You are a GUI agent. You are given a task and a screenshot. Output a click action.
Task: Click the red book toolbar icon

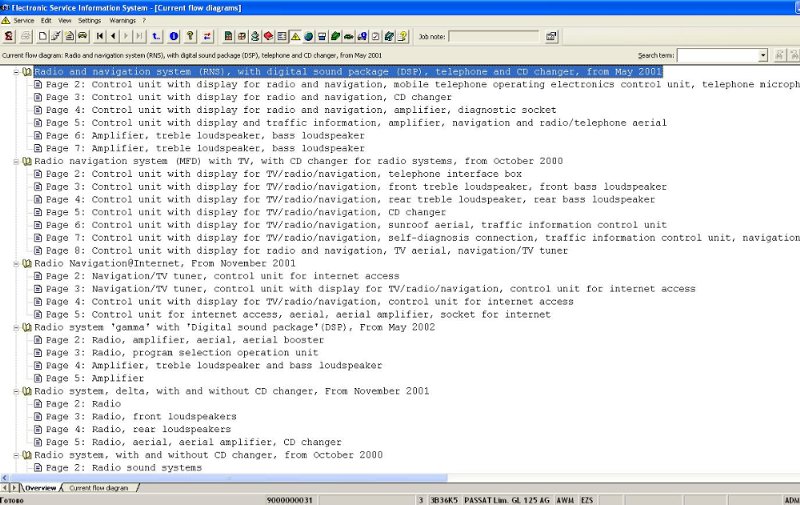tap(268, 36)
